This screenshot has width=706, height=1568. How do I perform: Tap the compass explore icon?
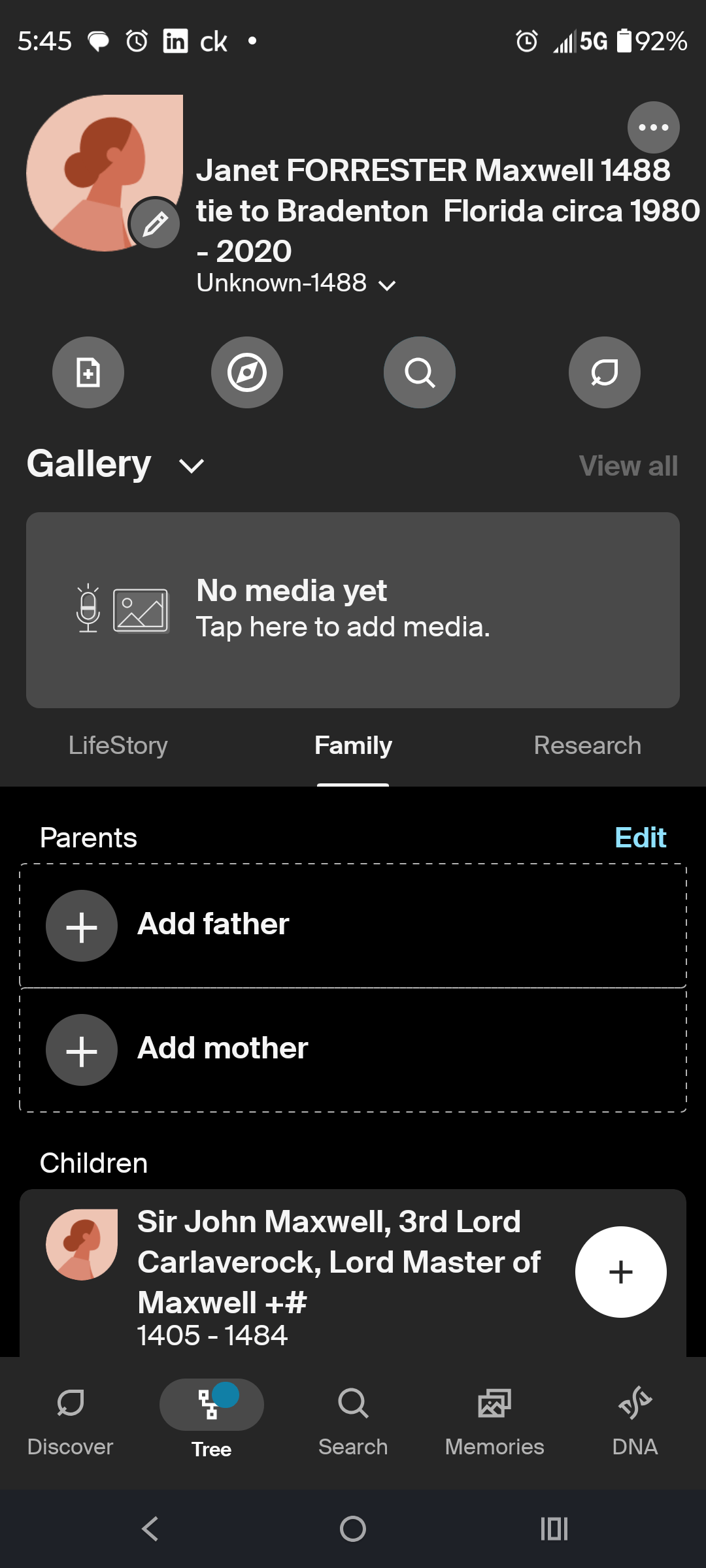click(x=247, y=372)
